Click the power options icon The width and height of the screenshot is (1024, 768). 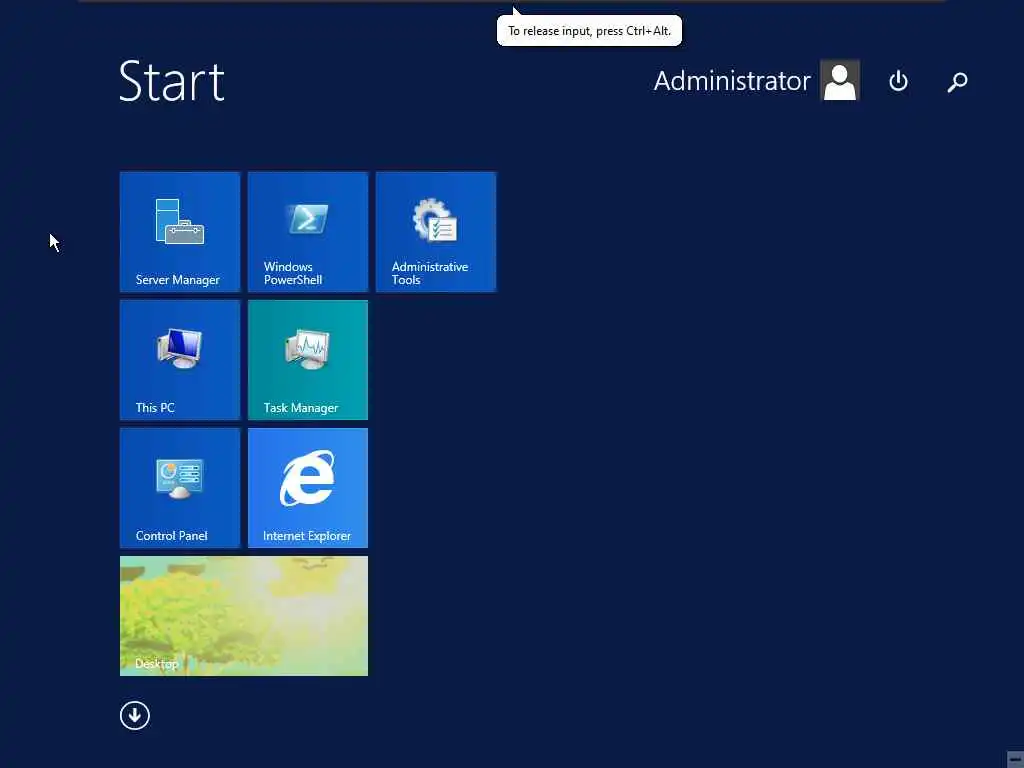[899, 81]
